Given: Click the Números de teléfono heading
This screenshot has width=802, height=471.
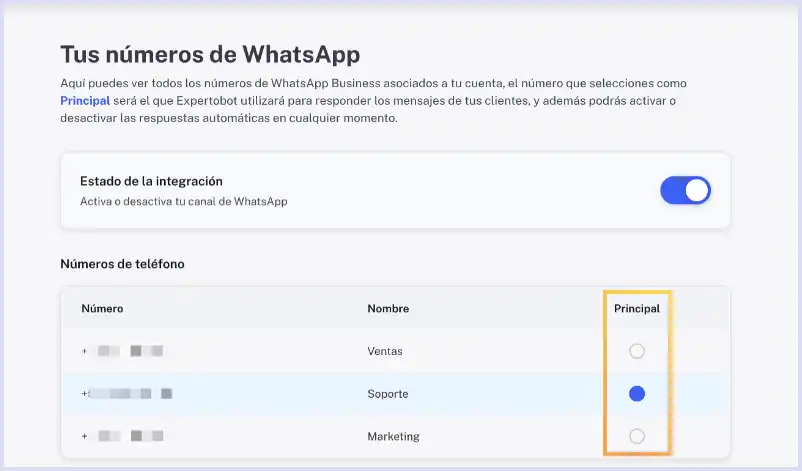Looking at the screenshot, I should [x=122, y=264].
